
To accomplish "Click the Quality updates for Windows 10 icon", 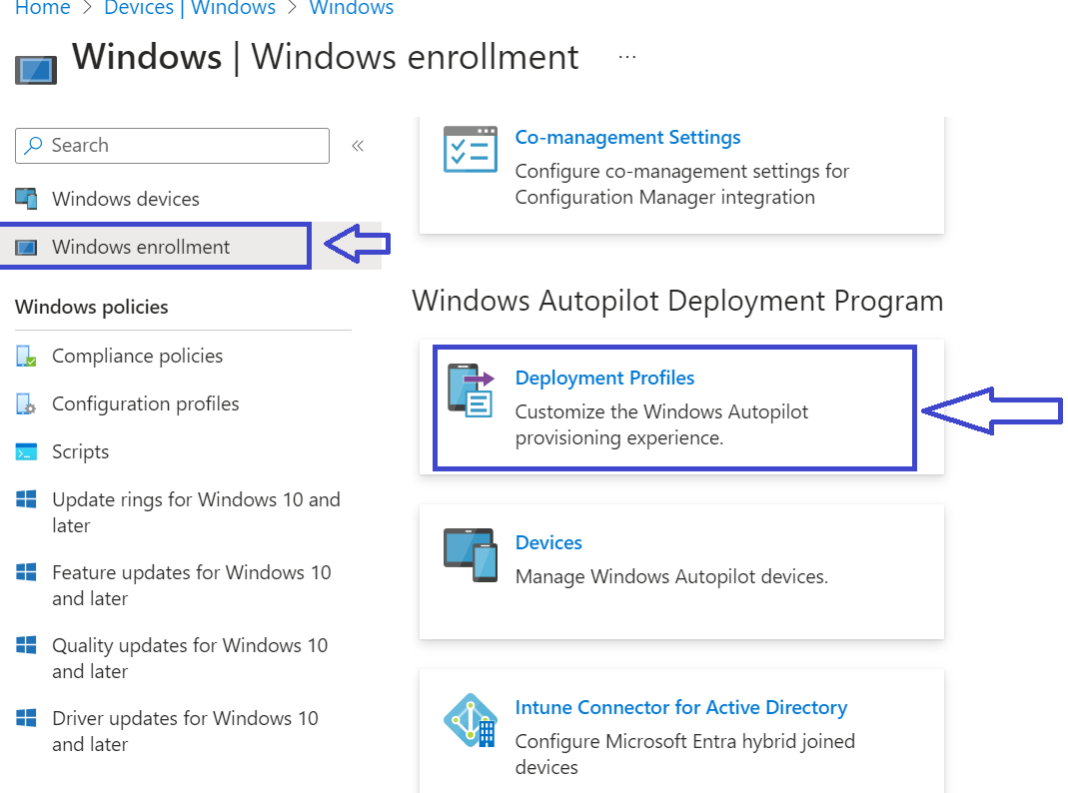I will (x=28, y=646).
